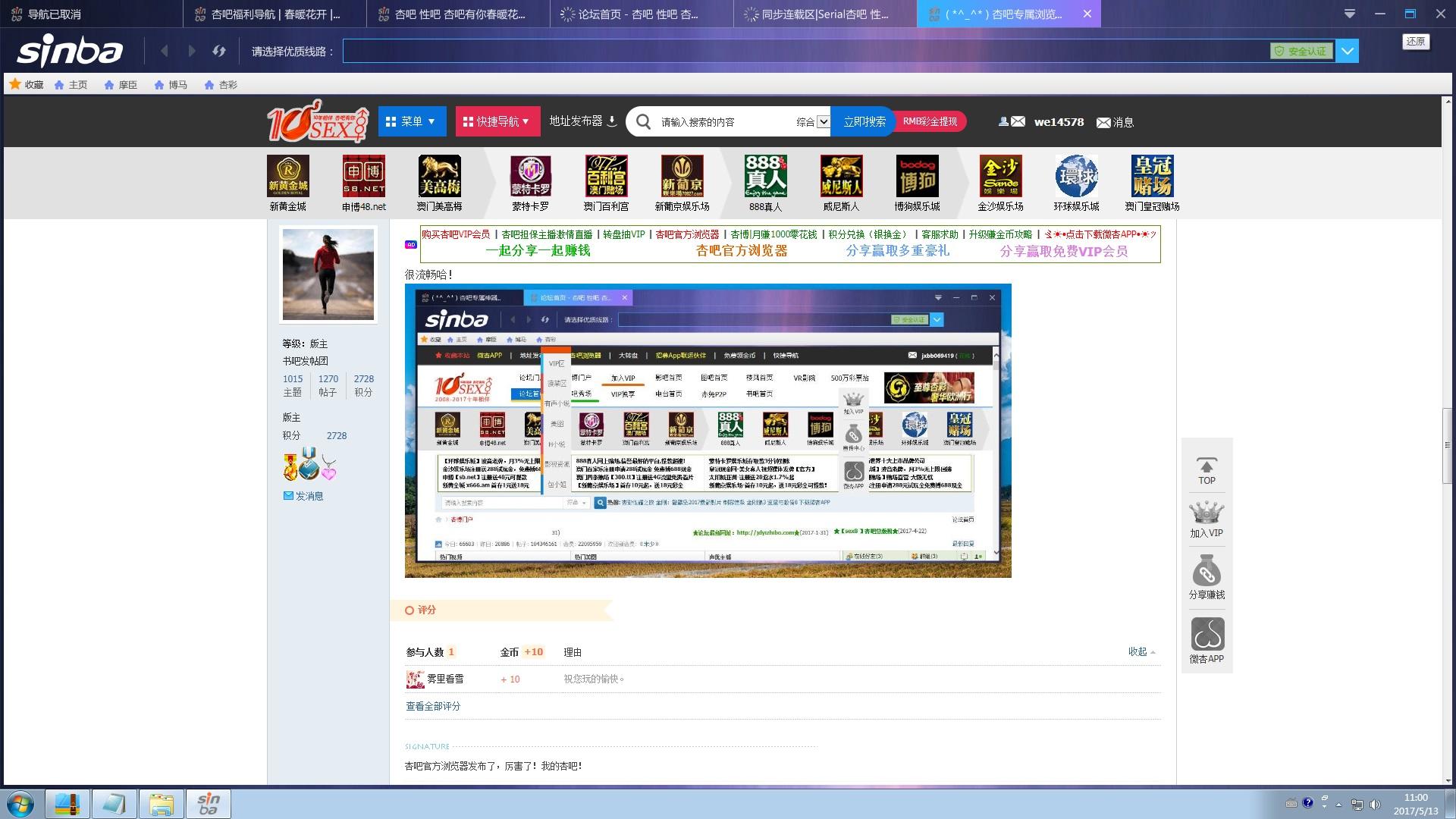Viewport: 1456px width, 819px height.
Task: Click the browser back arrow button
Action: (165, 51)
